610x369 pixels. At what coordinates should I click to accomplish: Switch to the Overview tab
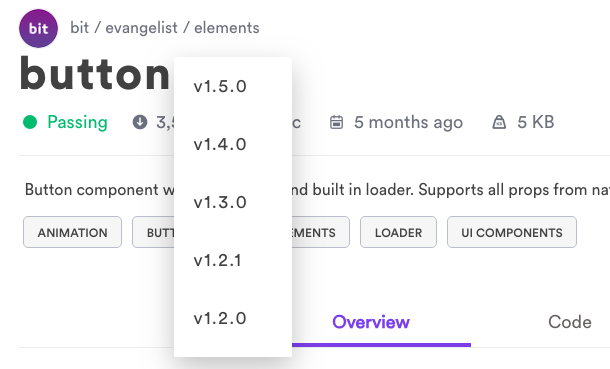pyautogui.click(x=371, y=322)
